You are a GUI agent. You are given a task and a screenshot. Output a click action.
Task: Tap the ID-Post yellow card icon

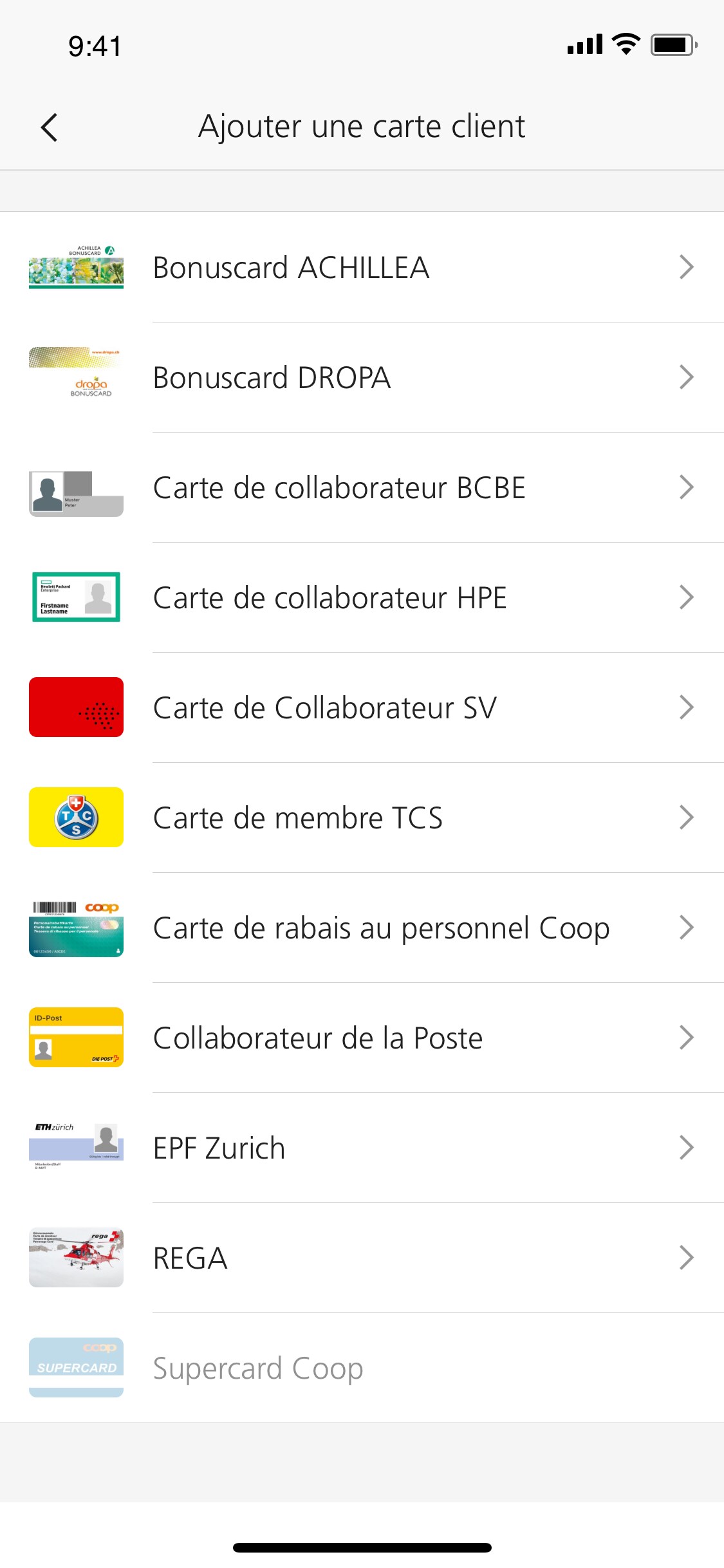(76, 1038)
